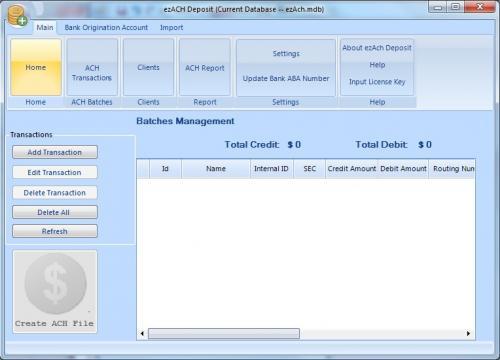Click the Edit Transaction button
Screen dimensions: 500x360
pos(55,172)
